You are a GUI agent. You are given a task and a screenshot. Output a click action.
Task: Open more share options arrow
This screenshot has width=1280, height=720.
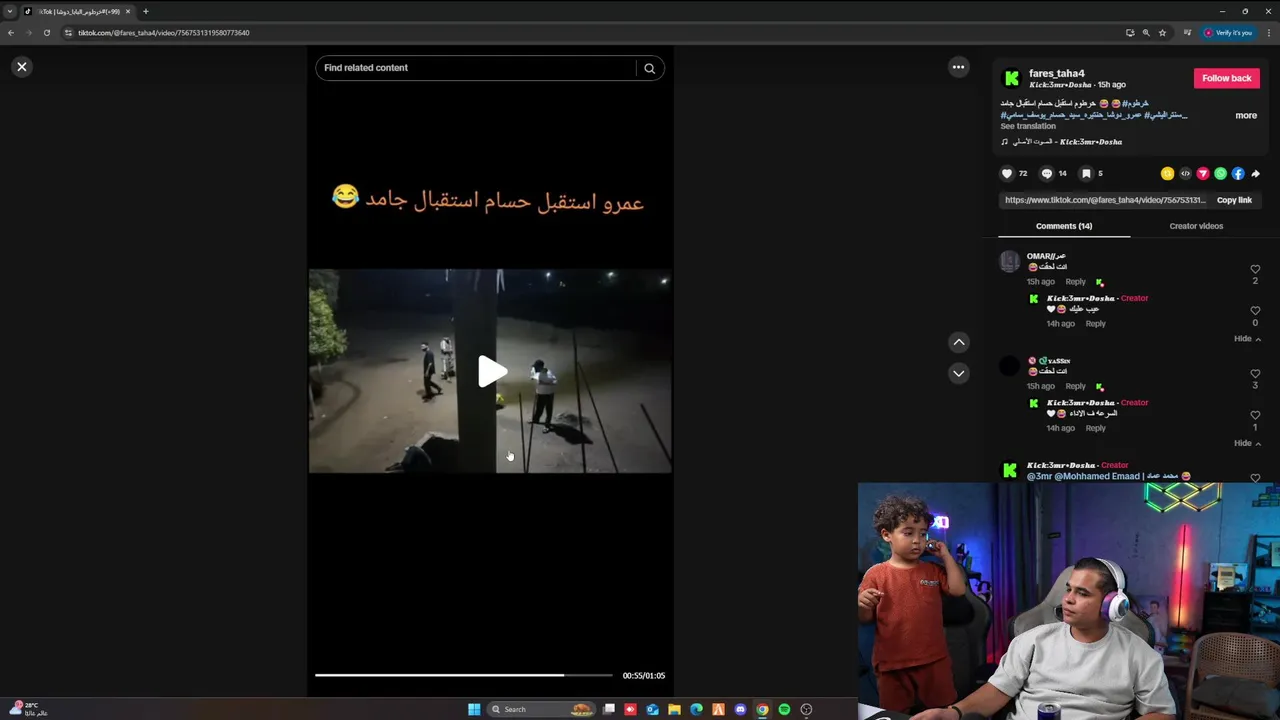[1255, 173]
